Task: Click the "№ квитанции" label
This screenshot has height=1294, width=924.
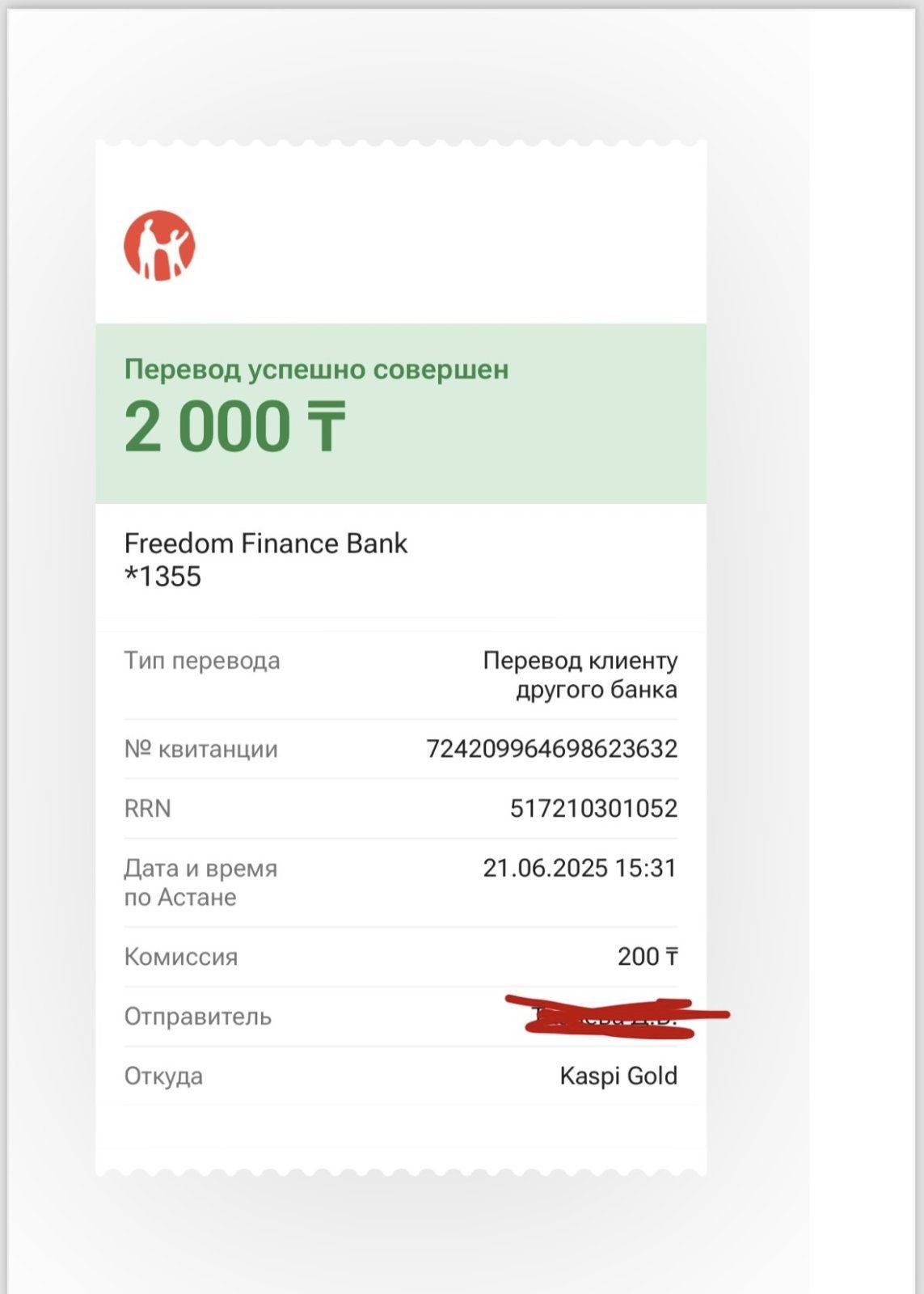Action: 200,749
